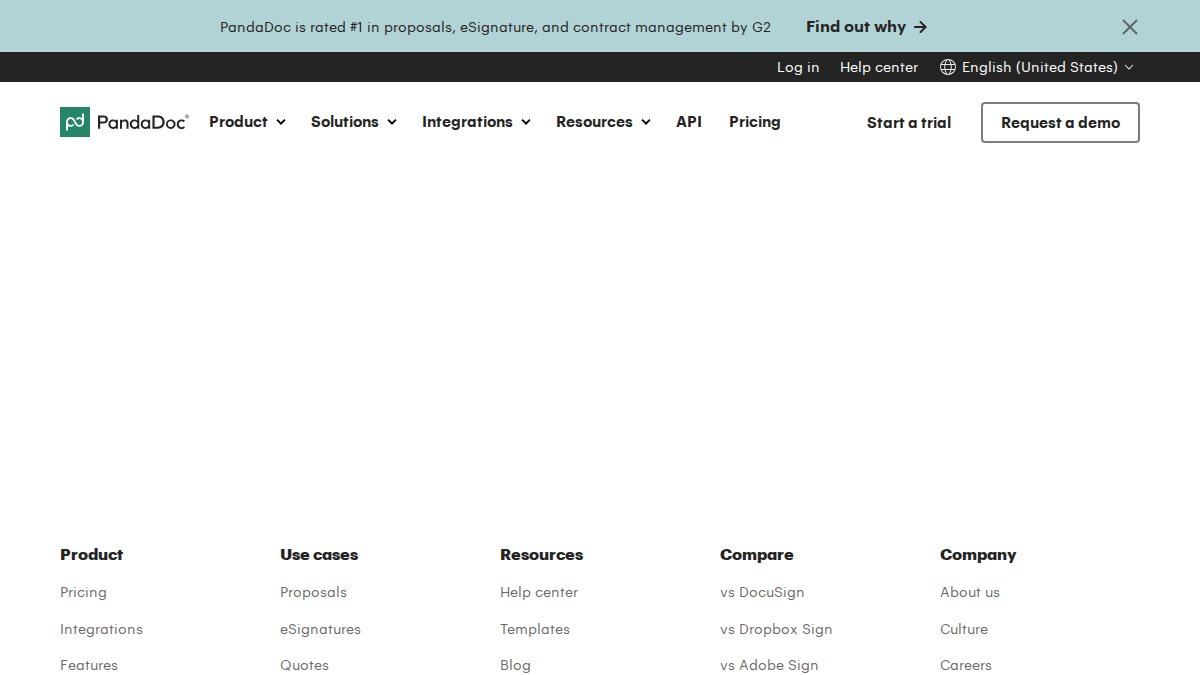Open the Careers link
The image size is (1200, 675).
[x=966, y=665]
